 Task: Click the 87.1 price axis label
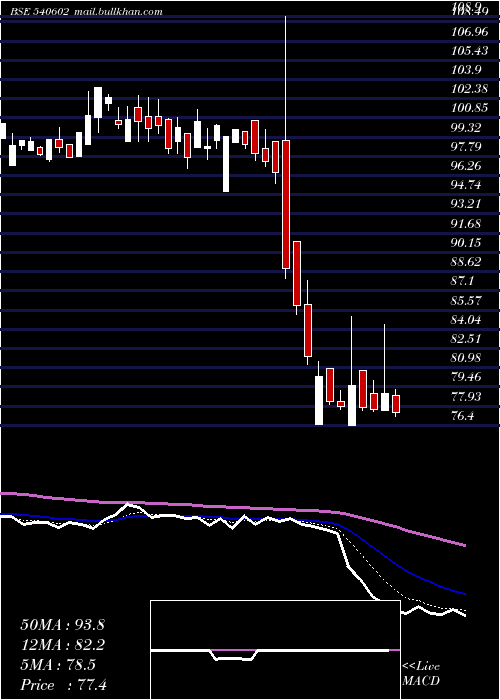coord(462,281)
